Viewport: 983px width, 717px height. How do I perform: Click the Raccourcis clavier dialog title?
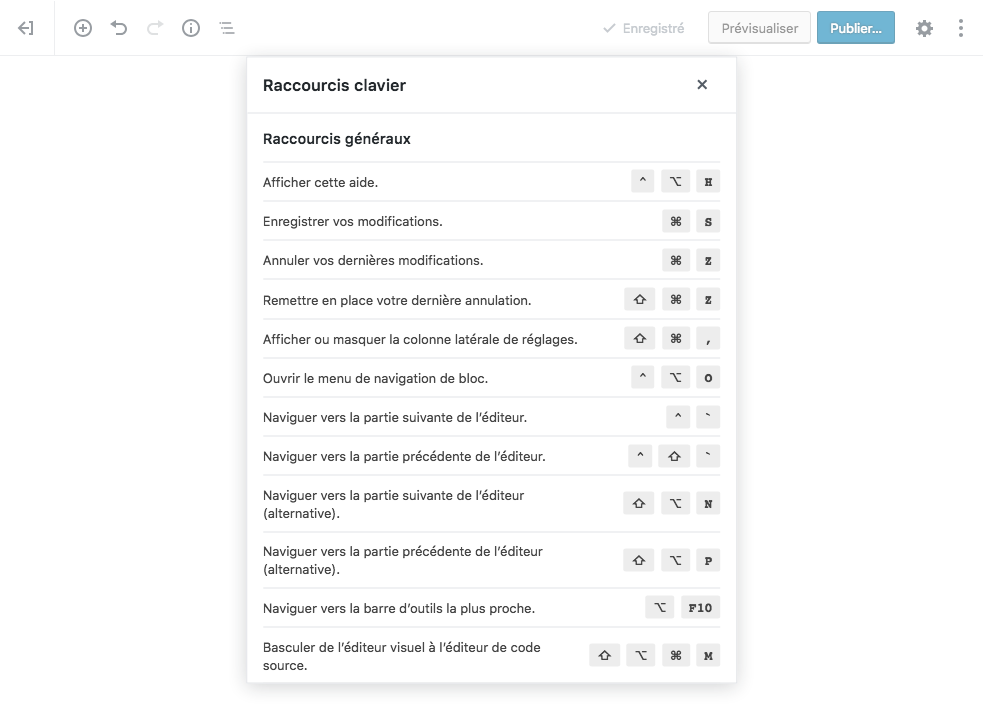(x=334, y=85)
